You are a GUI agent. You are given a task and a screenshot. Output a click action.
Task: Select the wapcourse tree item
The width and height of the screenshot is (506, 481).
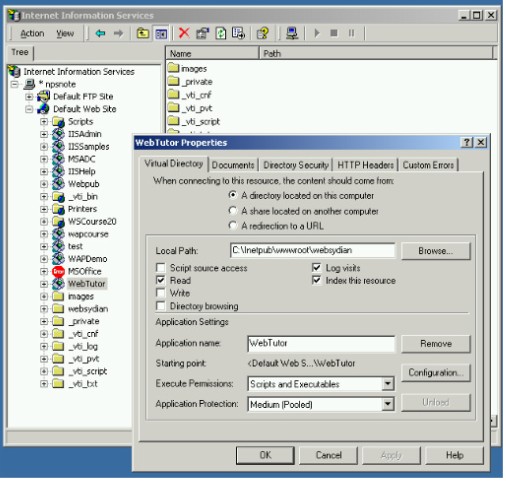point(88,234)
